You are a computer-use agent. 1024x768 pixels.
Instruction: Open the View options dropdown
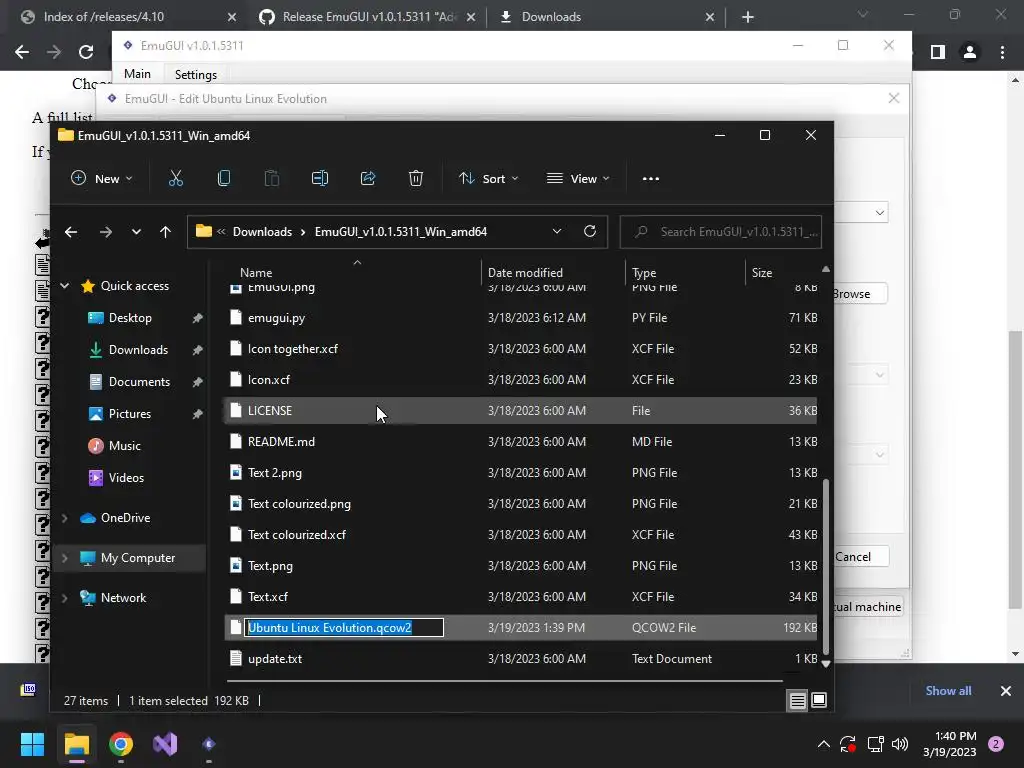coord(578,178)
